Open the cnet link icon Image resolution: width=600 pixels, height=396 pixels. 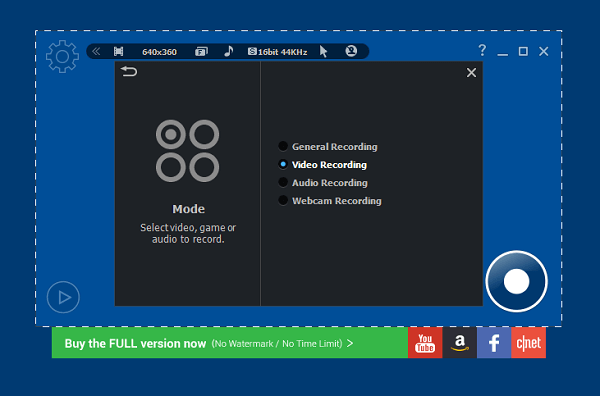528,343
